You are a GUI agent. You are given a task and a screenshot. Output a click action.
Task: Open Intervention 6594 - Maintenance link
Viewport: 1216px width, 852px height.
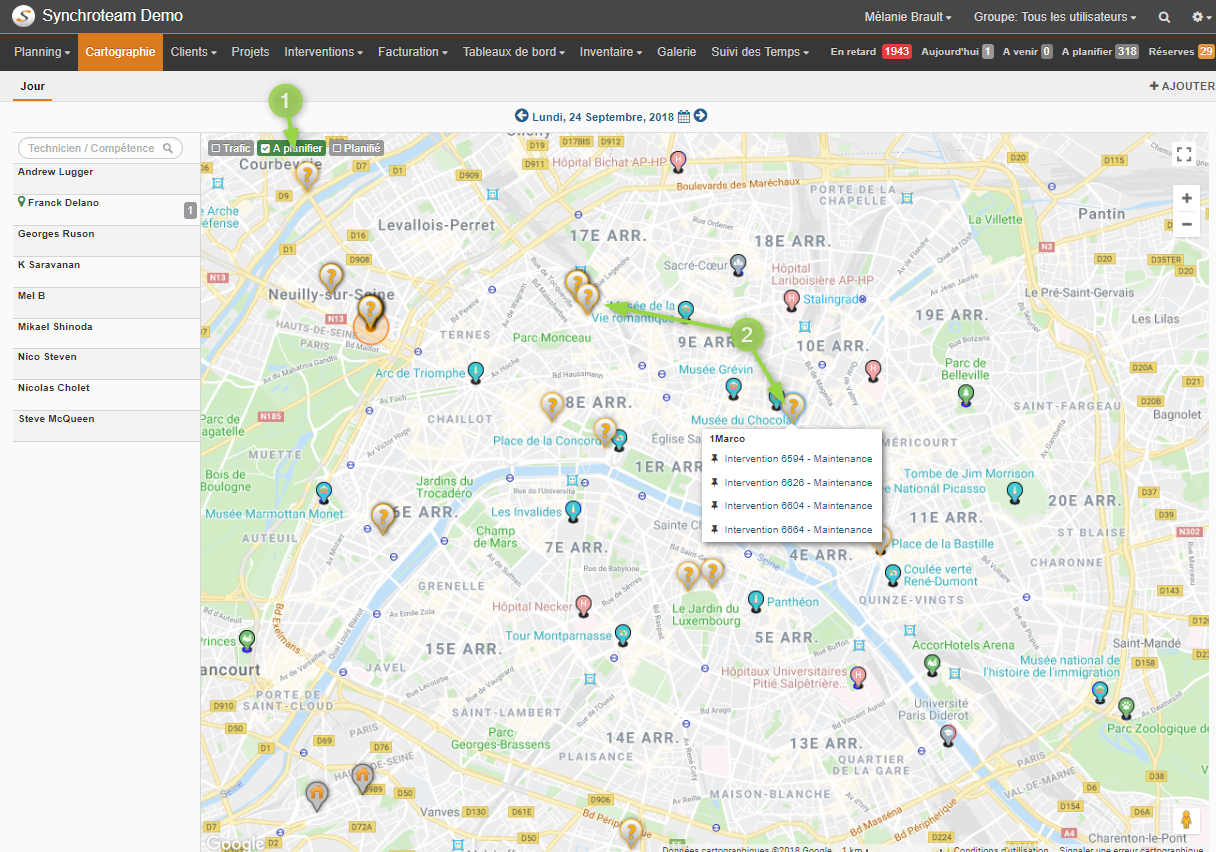tap(798, 459)
